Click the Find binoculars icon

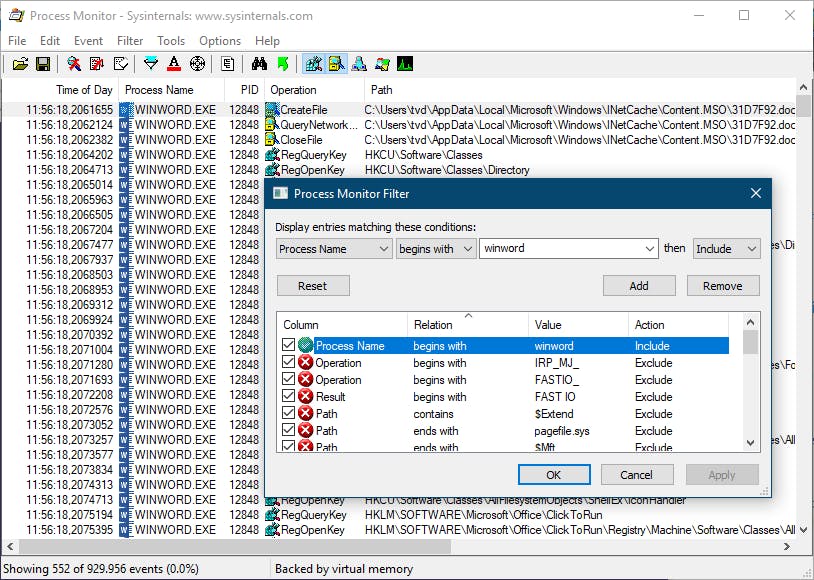[x=259, y=64]
